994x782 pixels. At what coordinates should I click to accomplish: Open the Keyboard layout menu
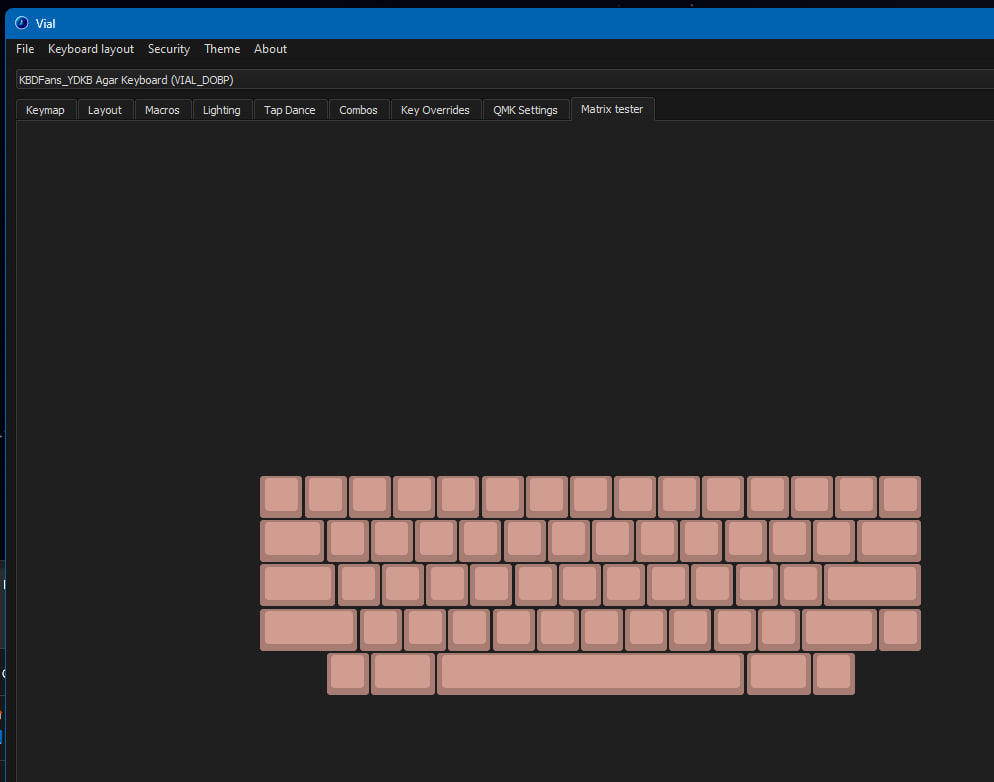pos(91,49)
